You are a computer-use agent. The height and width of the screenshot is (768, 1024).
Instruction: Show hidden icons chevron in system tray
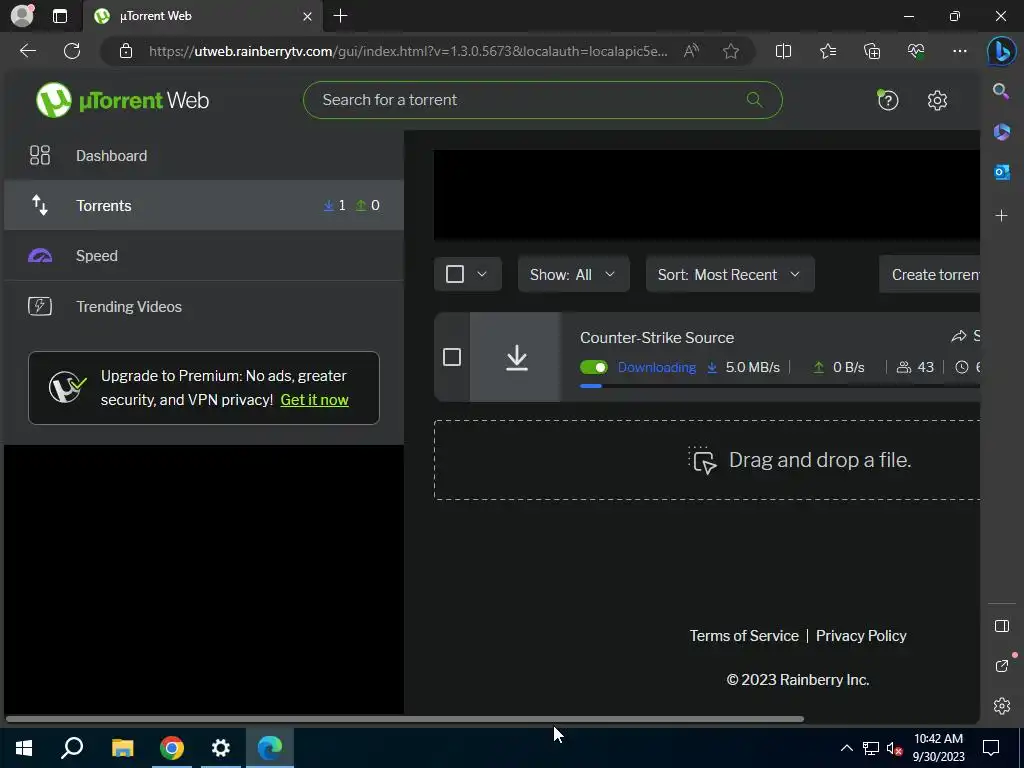(846, 748)
